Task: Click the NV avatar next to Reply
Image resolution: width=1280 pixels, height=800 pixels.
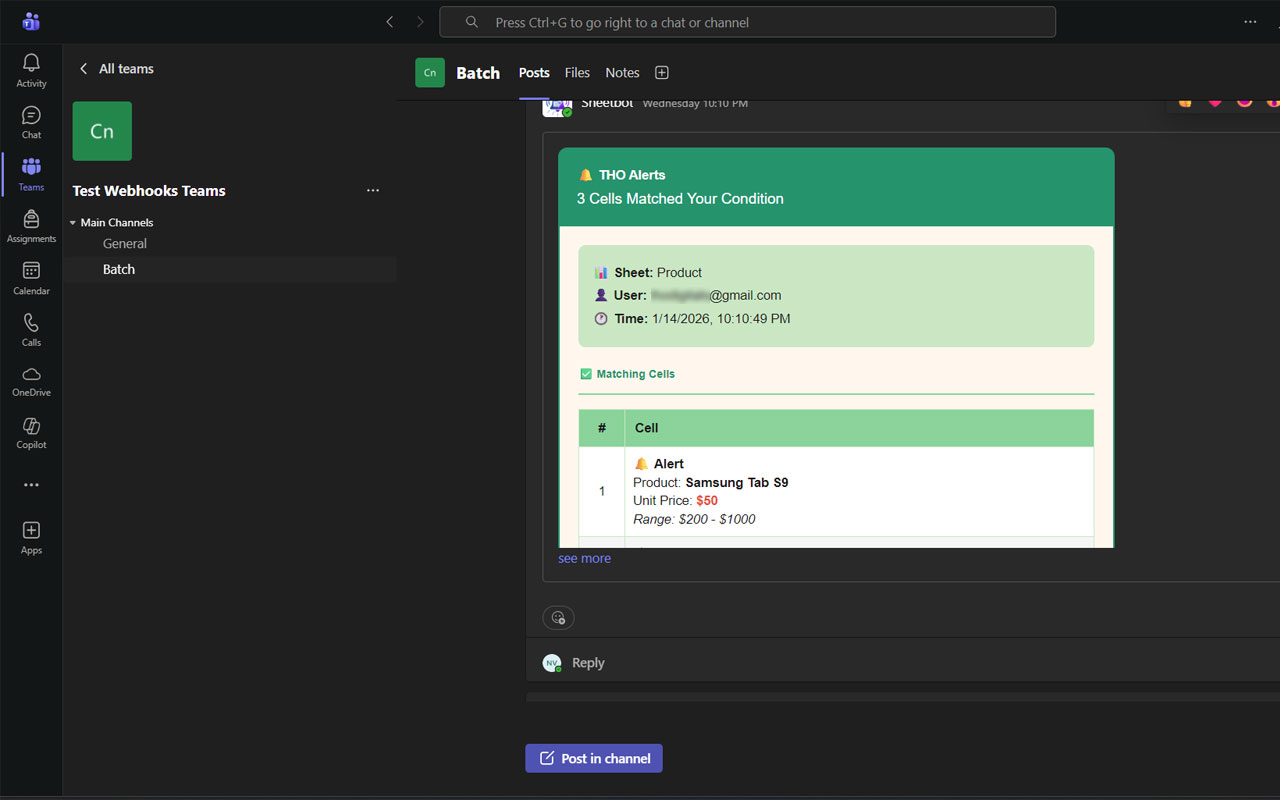Action: pyautogui.click(x=552, y=663)
